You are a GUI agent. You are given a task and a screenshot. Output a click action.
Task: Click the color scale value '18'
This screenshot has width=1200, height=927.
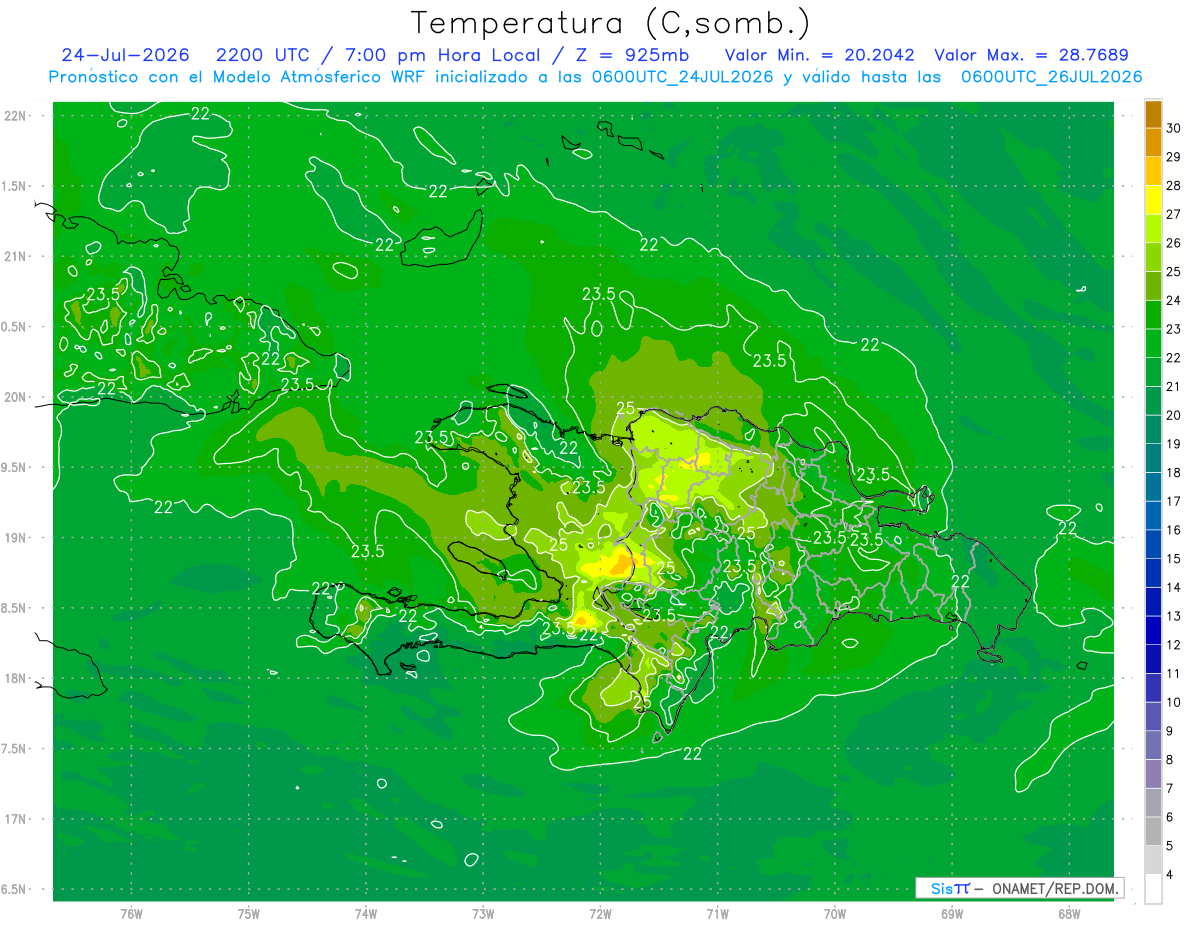tap(1173, 473)
